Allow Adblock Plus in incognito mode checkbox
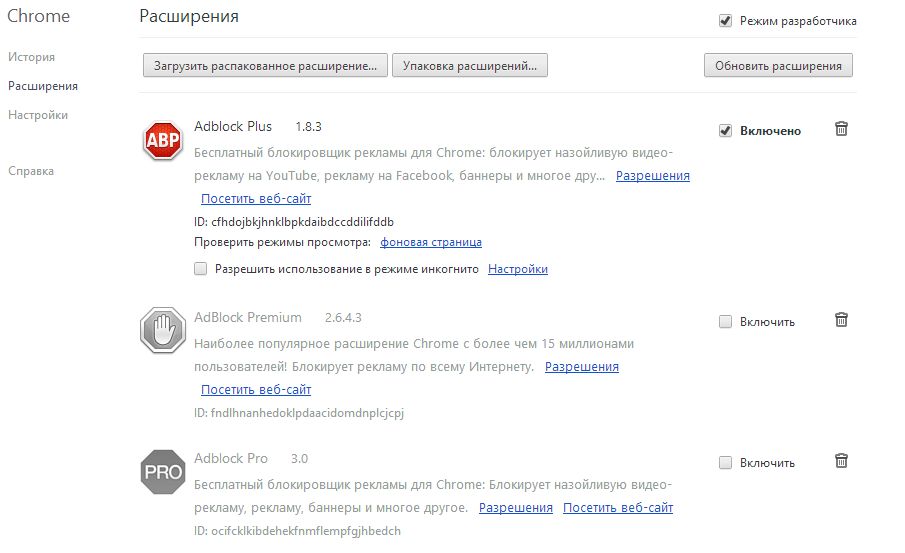This screenshot has height=553, width=905. (x=200, y=268)
